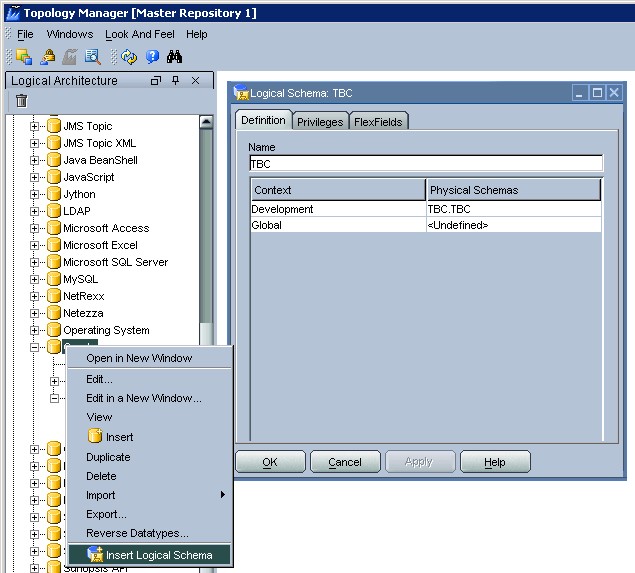This screenshot has width=635, height=573.
Task: Click the stacked windows icon in toolbar
Action: [24, 57]
